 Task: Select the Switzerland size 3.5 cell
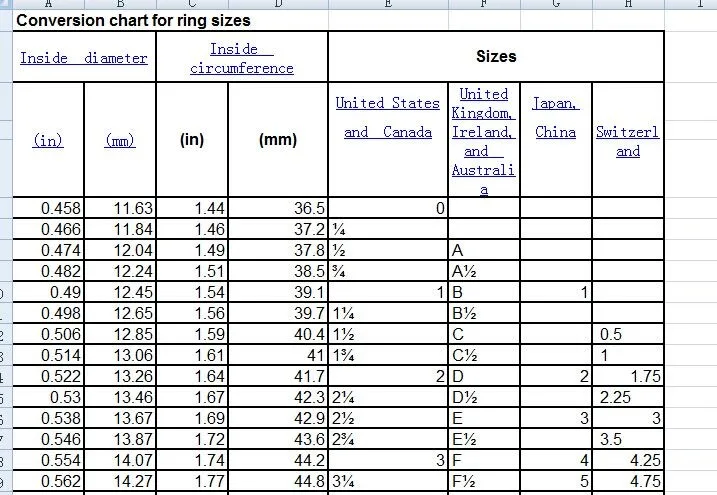628,439
